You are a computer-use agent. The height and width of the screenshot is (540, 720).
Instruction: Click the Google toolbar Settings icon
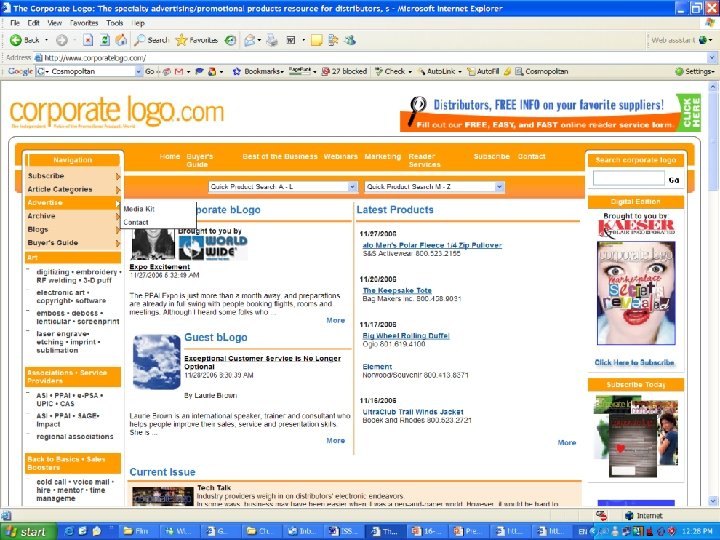click(x=679, y=72)
